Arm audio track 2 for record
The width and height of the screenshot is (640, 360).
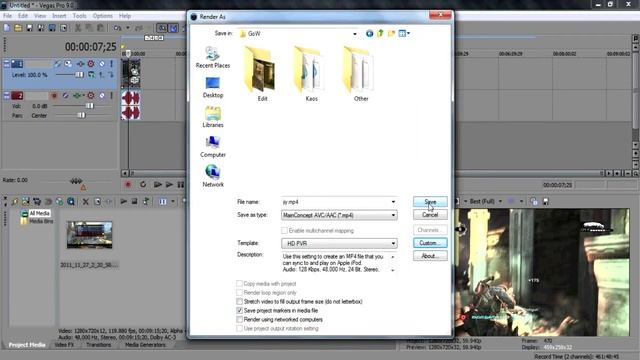pyautogui.click(x=54, y=96)
